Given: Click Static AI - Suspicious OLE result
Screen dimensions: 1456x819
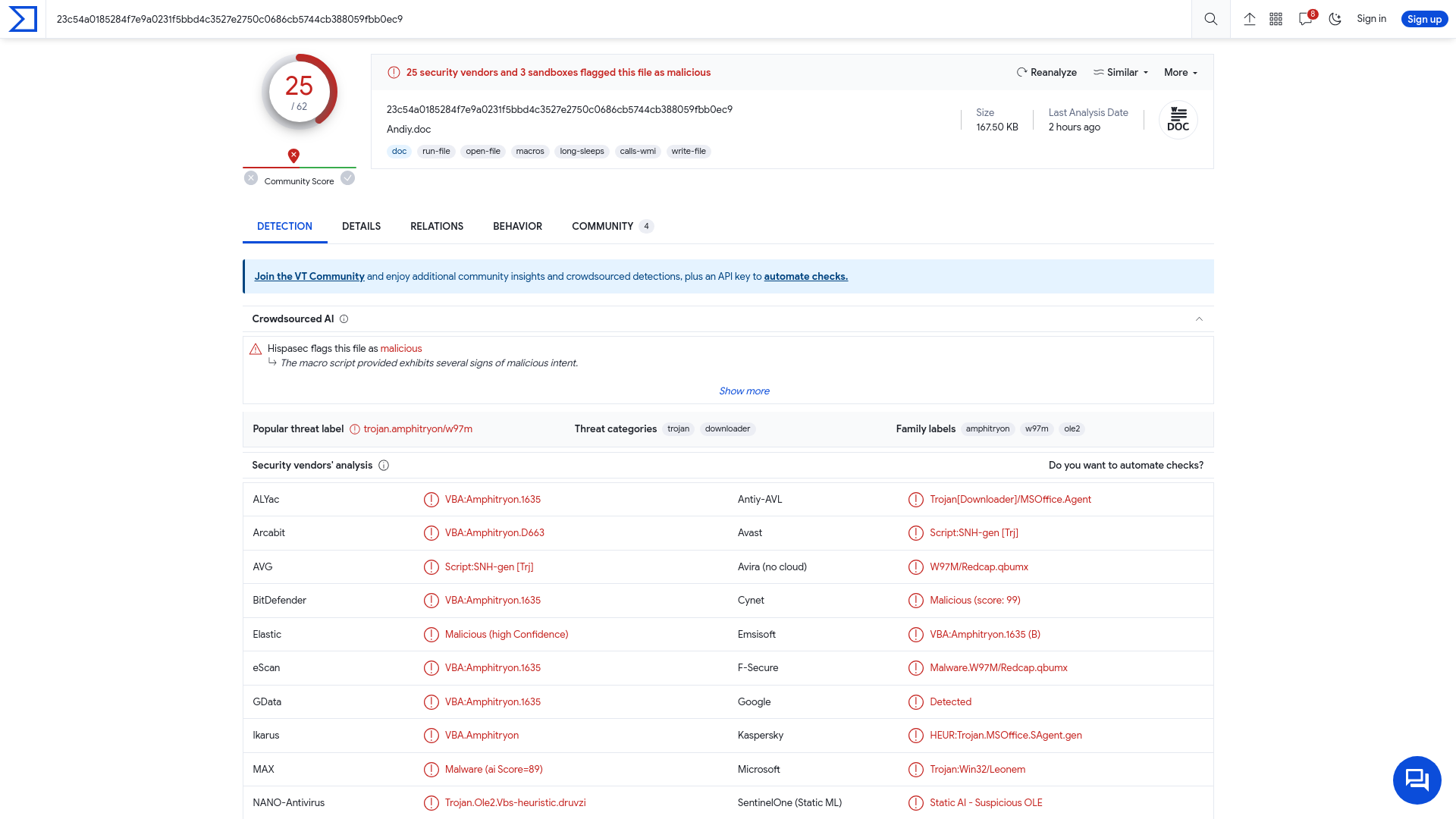Looking at the screenshot, I should click(986, 803).
